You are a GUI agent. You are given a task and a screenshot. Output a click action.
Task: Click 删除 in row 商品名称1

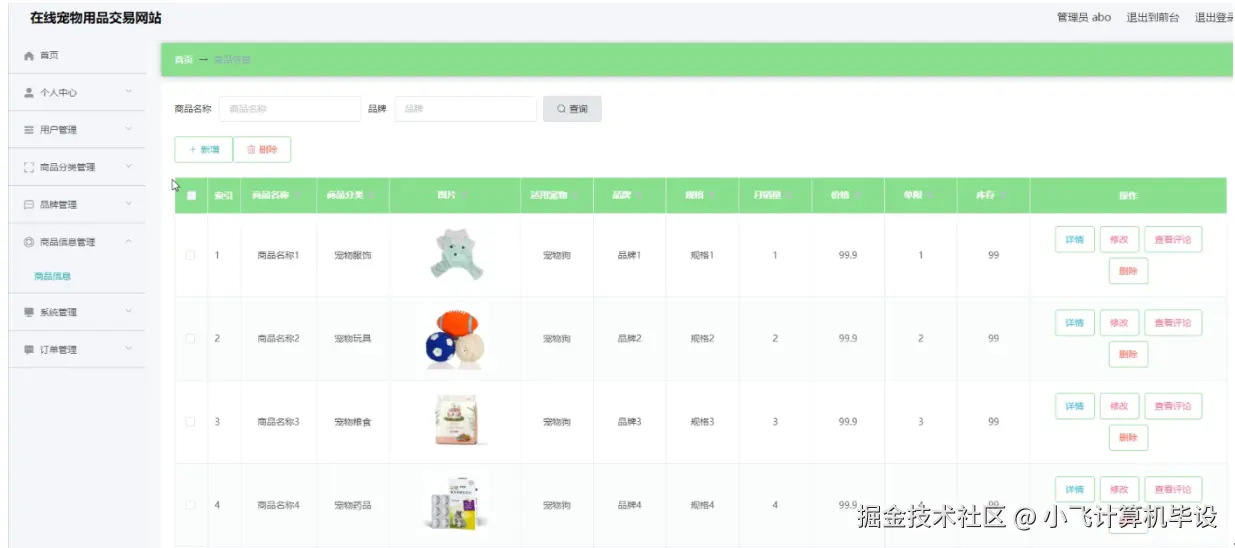point(1128,271)
